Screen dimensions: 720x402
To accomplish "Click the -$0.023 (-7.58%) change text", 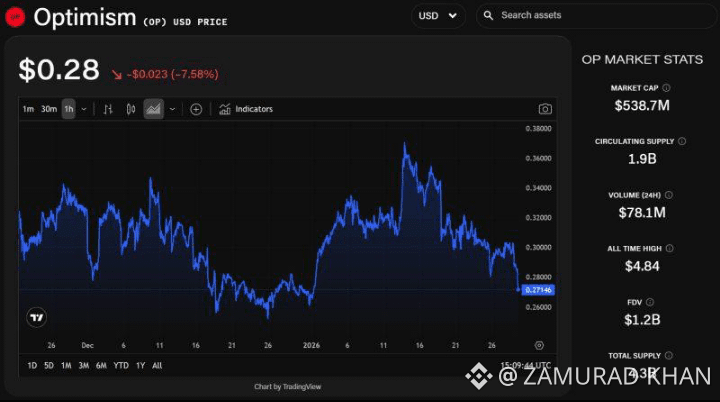I will coord(172,74).
